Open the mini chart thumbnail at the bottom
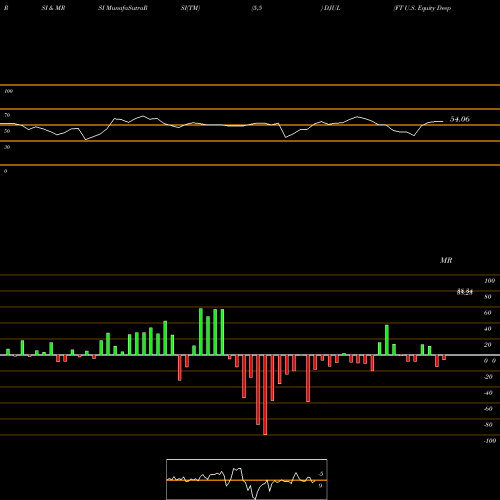Image resolution: width=500 pixels, height=500 pixels. coord(247,479)
